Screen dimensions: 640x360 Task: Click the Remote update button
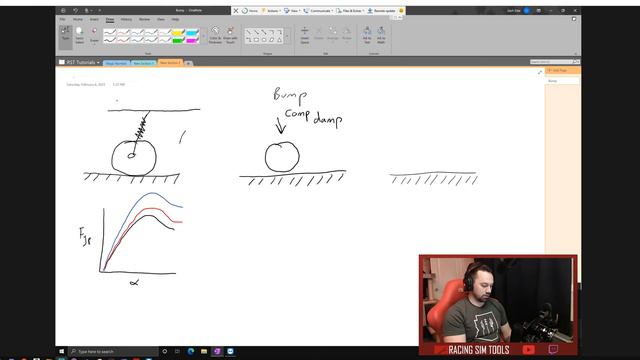(x=382, y=11)
